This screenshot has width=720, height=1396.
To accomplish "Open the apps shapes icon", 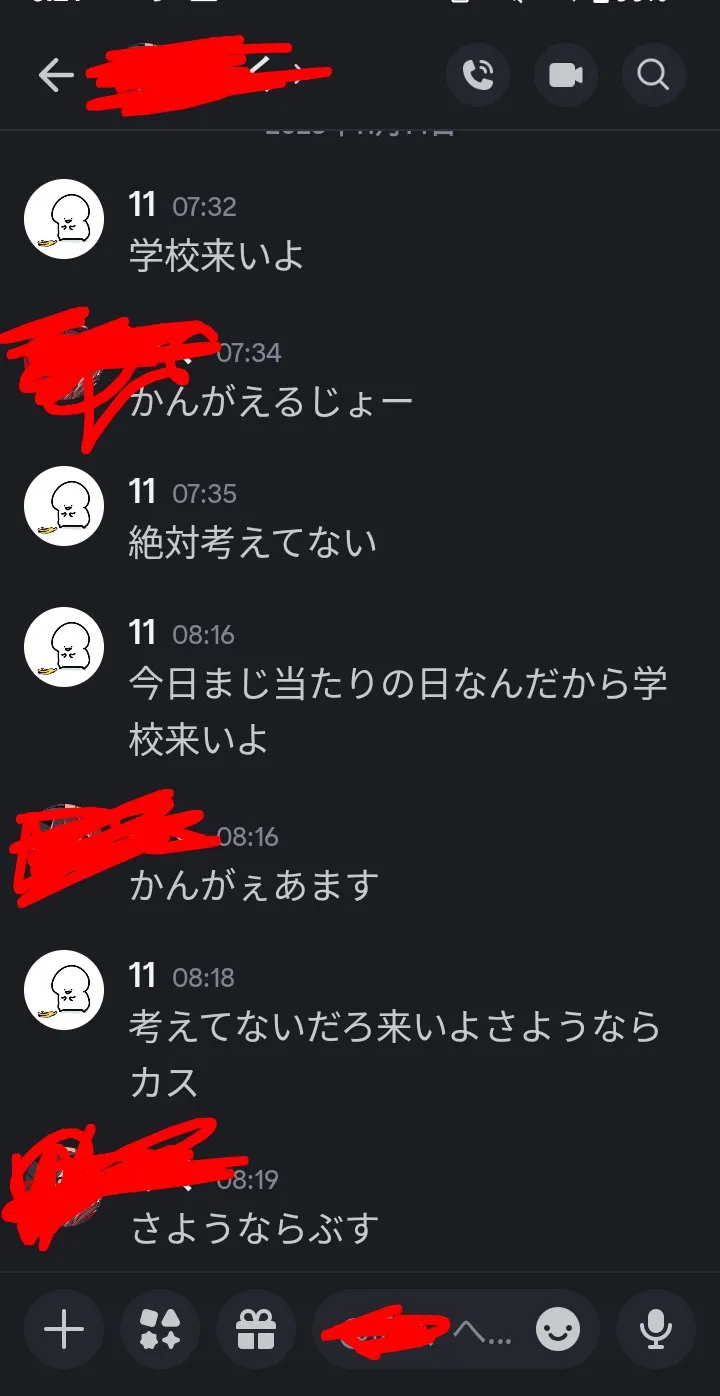I will pyautogui.click(x=160, y=1329).
